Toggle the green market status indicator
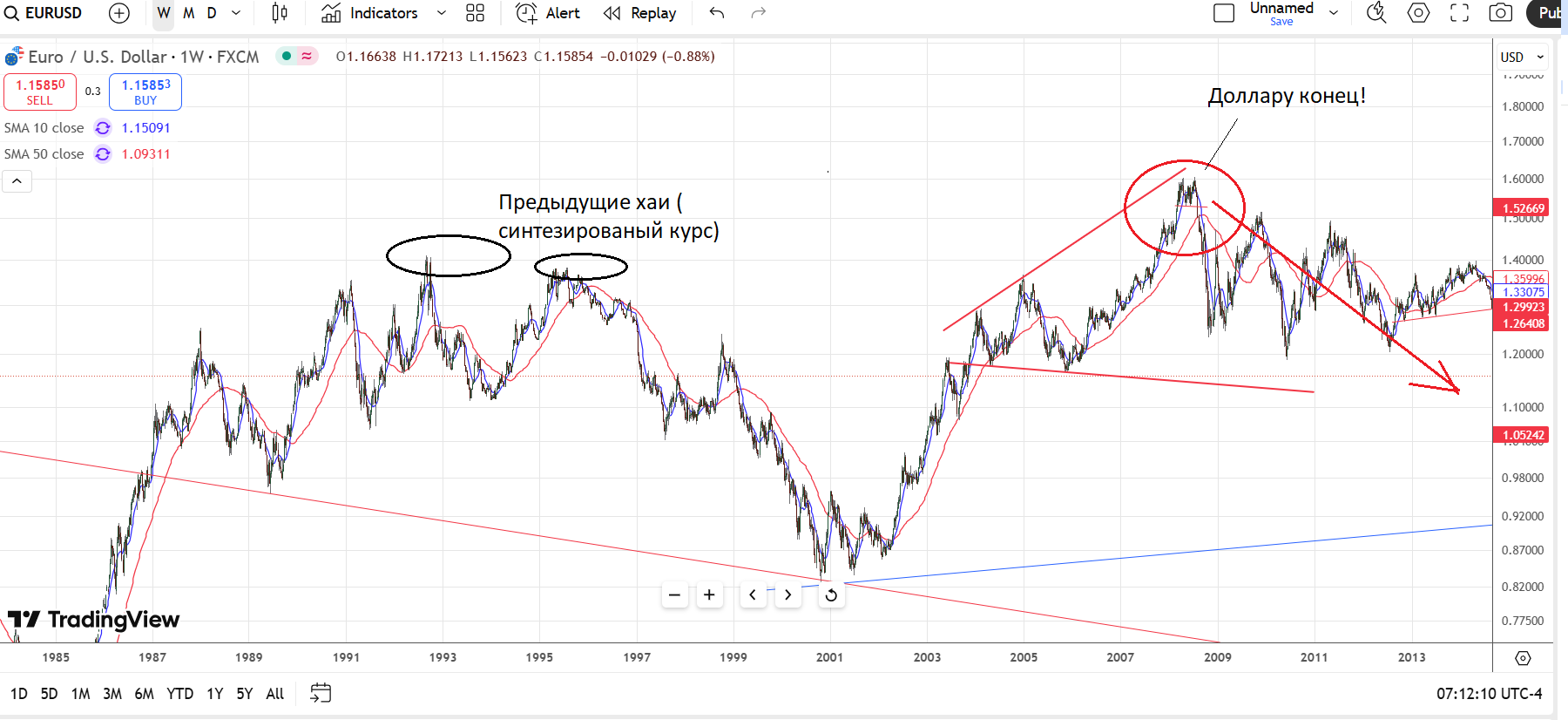The height and width of the screenshot is (720, 1568). [287, 57]
